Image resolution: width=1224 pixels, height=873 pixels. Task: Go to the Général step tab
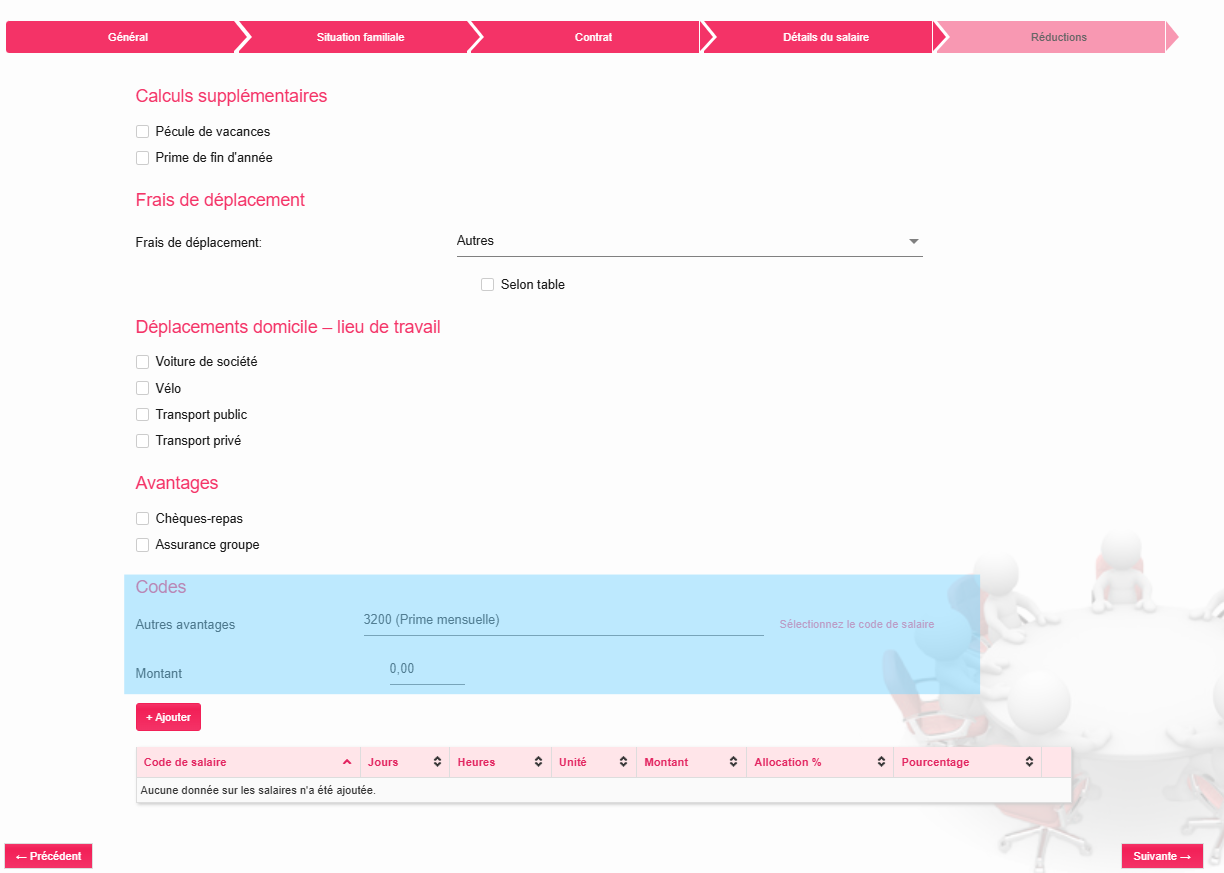pyautogui.click(x=127, y=37)
